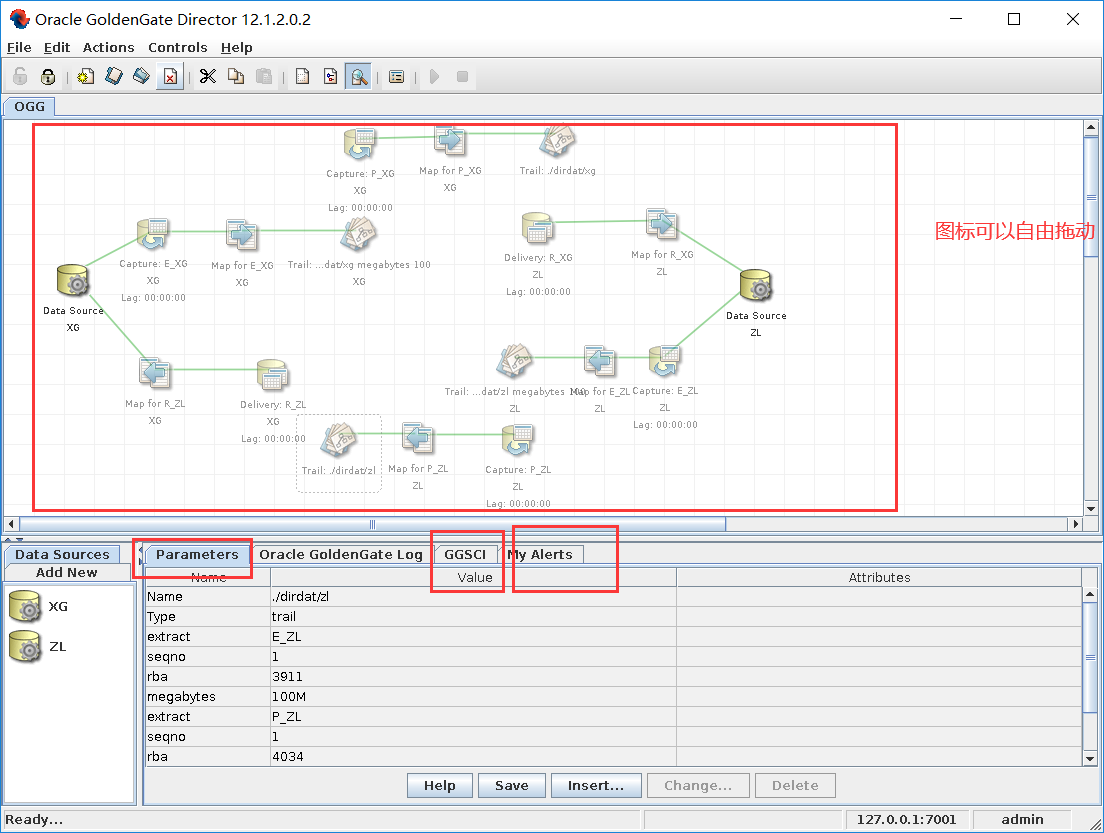Click the save diagram toolbar icon
The width and height of the screenshot is (1104, 833).
tap(141, 76)
